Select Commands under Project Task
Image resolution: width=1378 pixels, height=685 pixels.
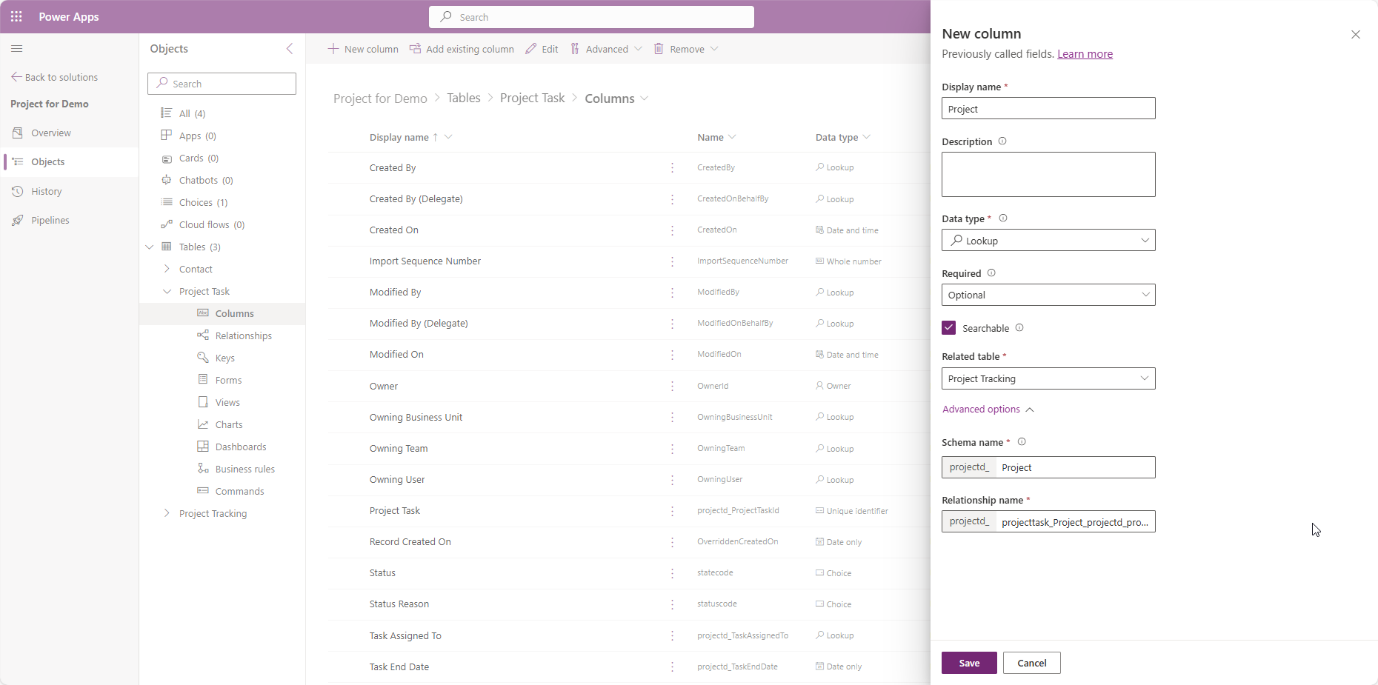tap(239, 491)
